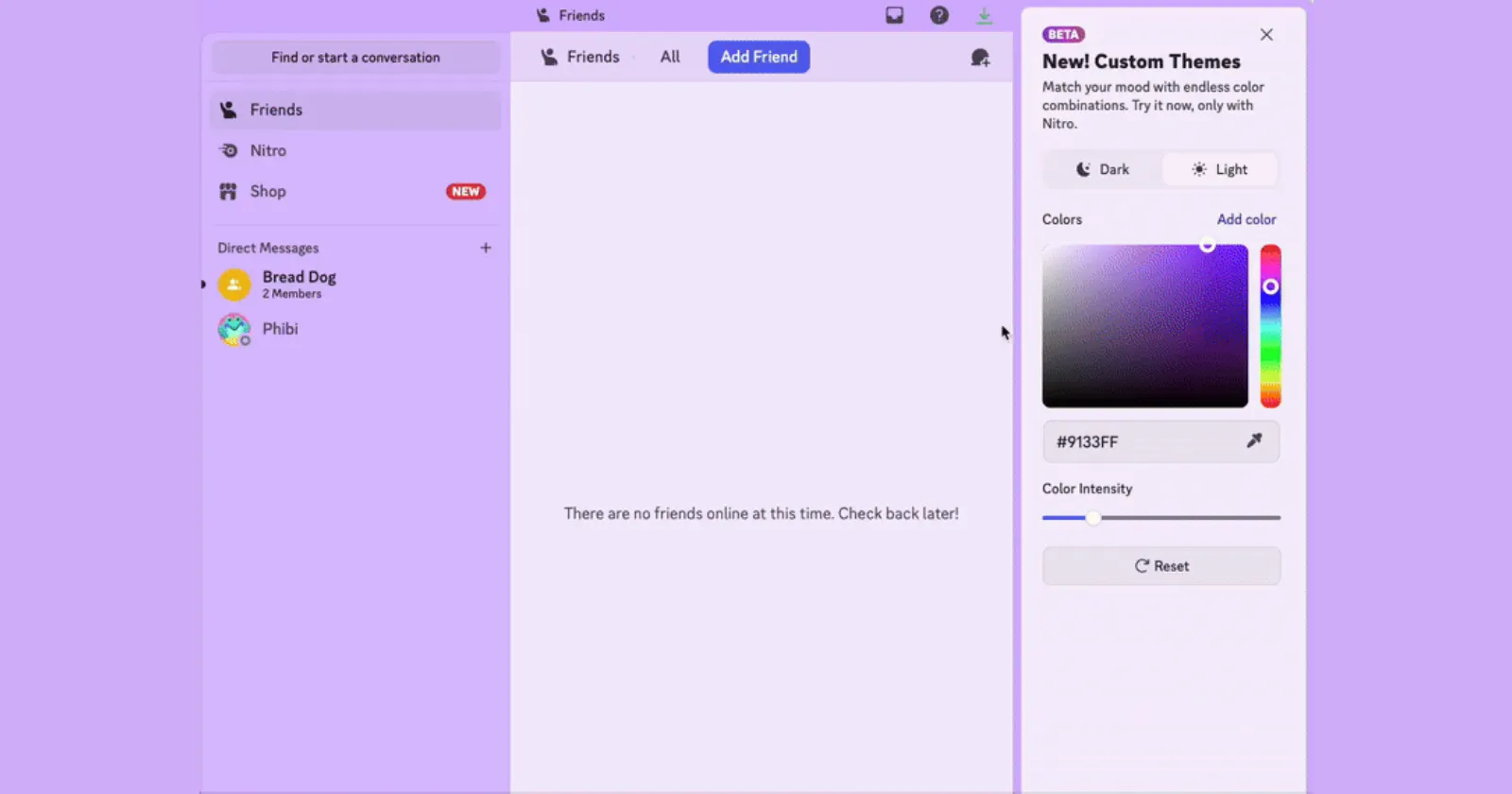Select the All friends tab
Screen dimensions: 1512x794
tap(670, 57)
